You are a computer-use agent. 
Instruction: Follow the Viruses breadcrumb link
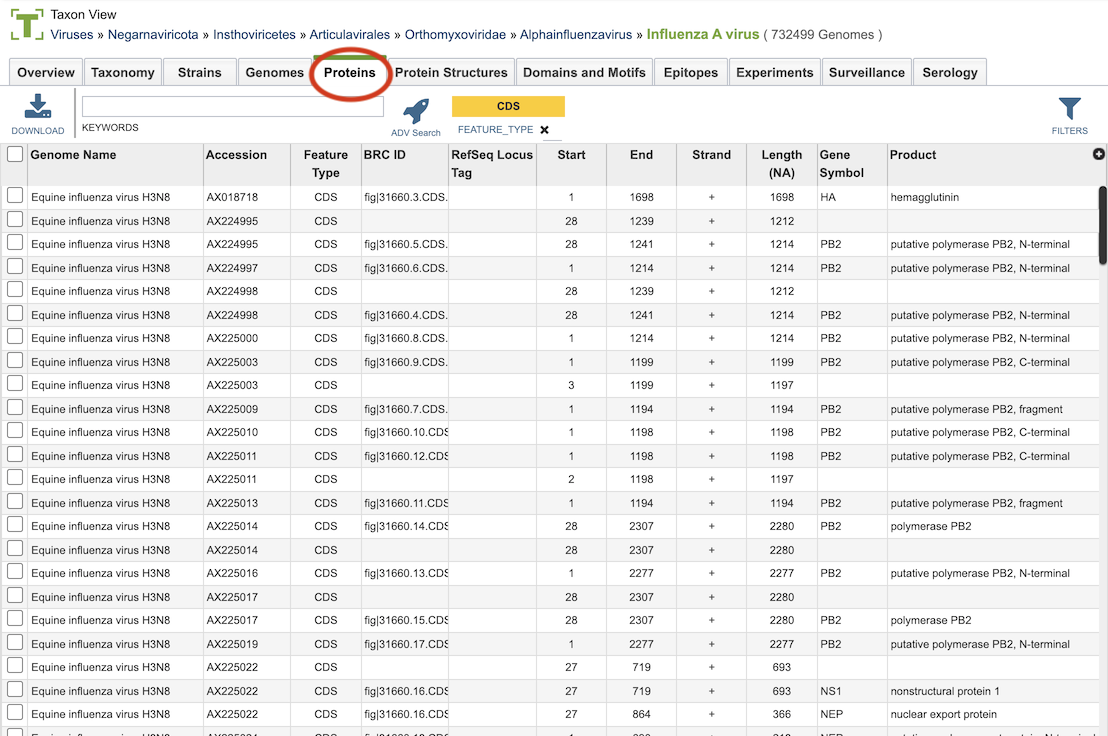click(x=71, y=35)
